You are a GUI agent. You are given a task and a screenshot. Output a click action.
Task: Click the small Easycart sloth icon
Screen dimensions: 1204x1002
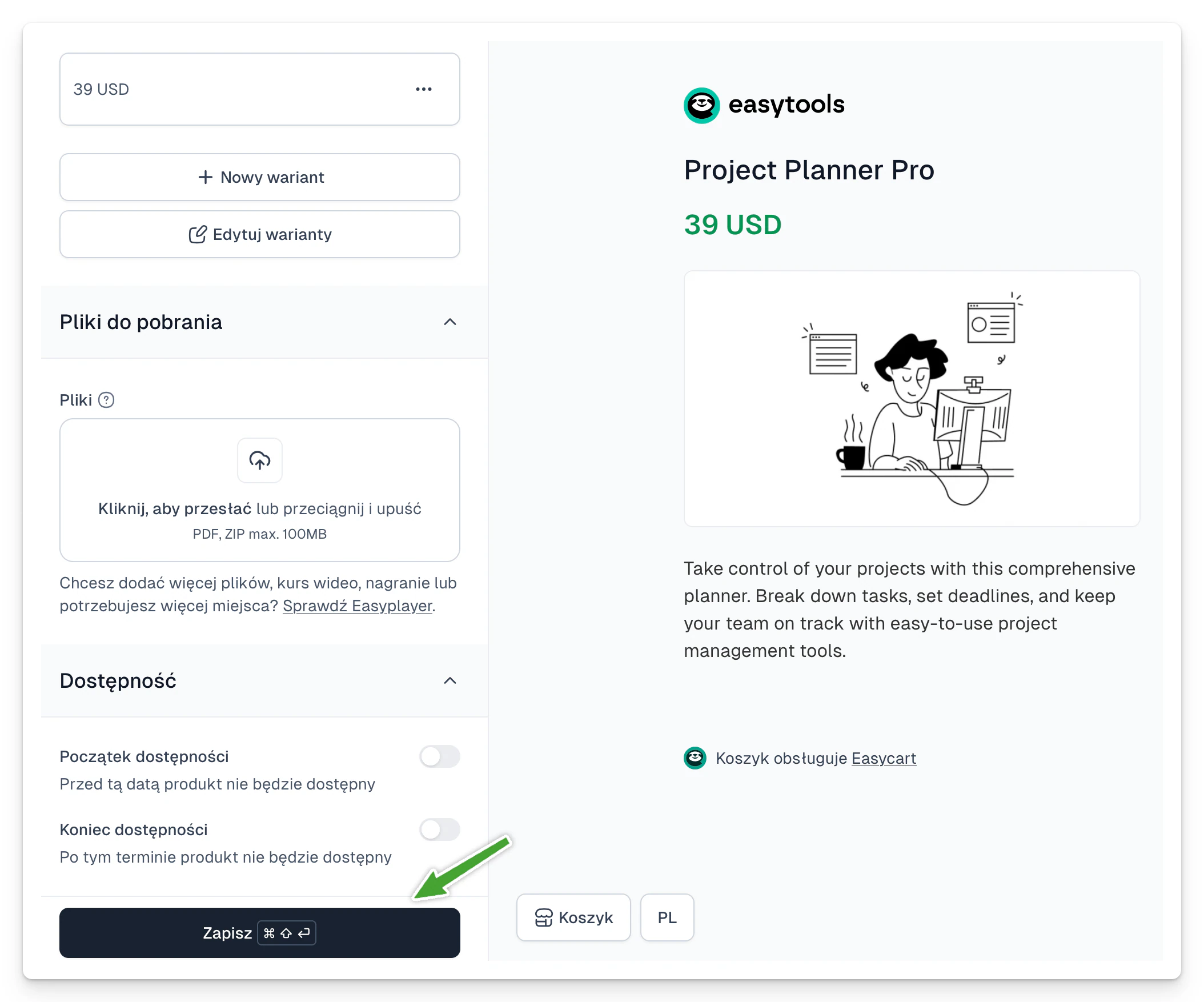click(695, 758)
